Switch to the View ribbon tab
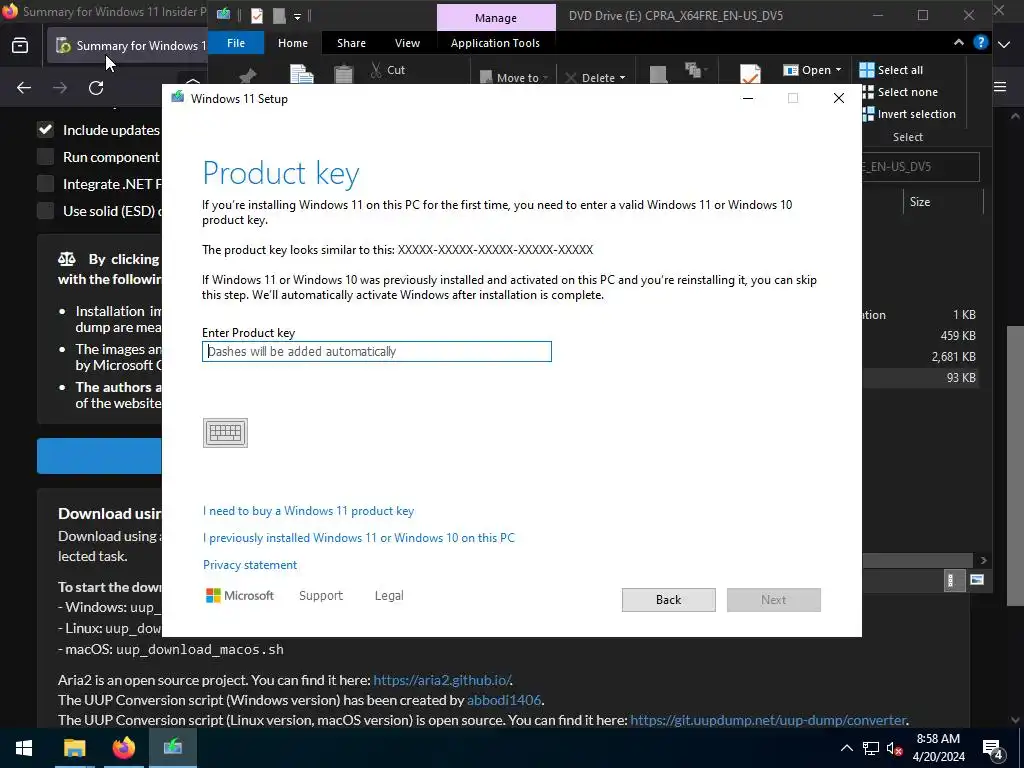 pos(407,43)
